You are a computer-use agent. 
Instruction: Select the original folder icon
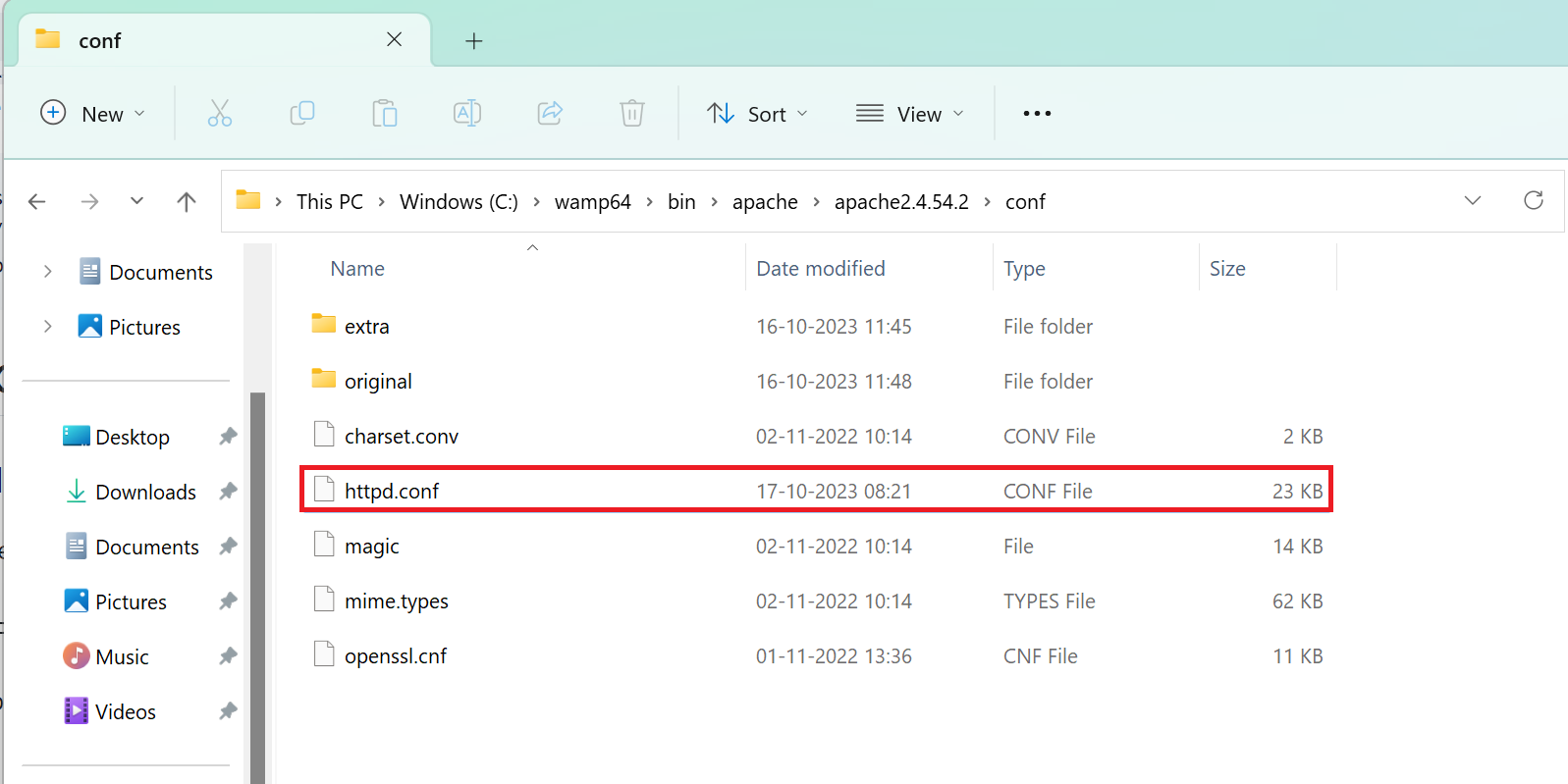(x=324, y=379)
